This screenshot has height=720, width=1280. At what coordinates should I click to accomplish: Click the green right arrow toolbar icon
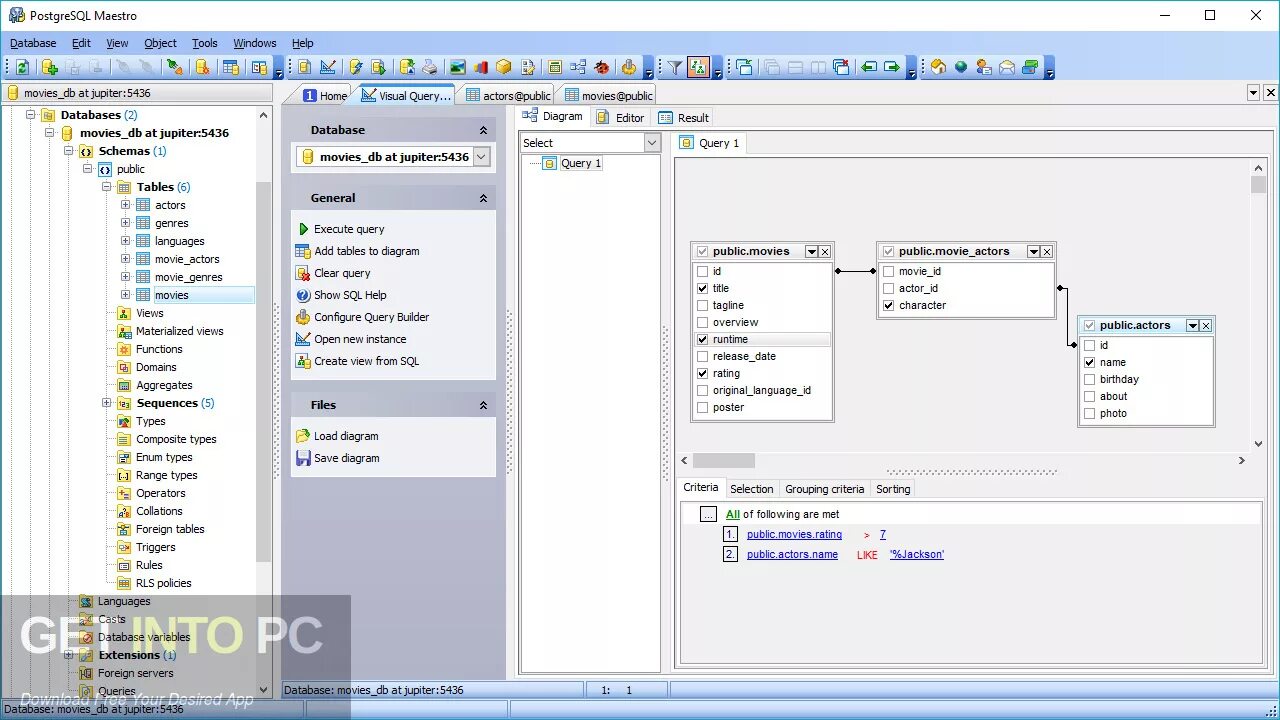point(892,67)
